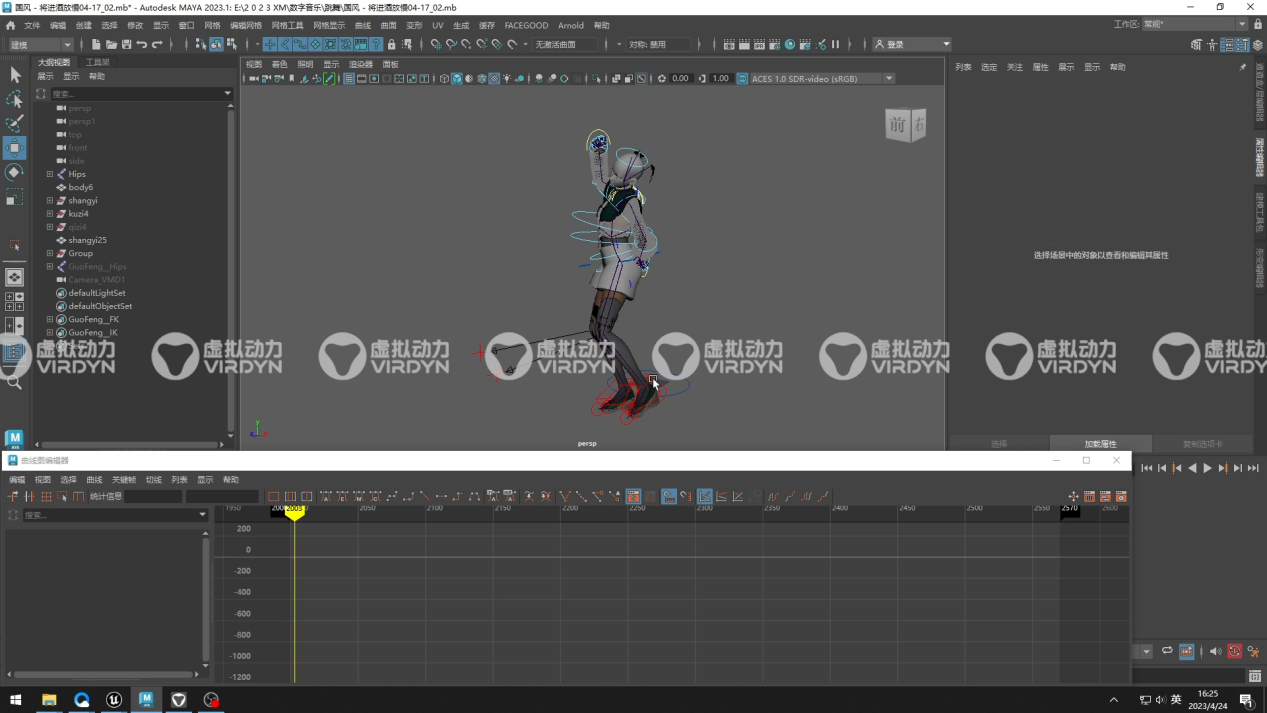Viewport: 1267px width, 713px height.
Task: Toggle viewport use all lights bulb
Action: tap(507, 78)
